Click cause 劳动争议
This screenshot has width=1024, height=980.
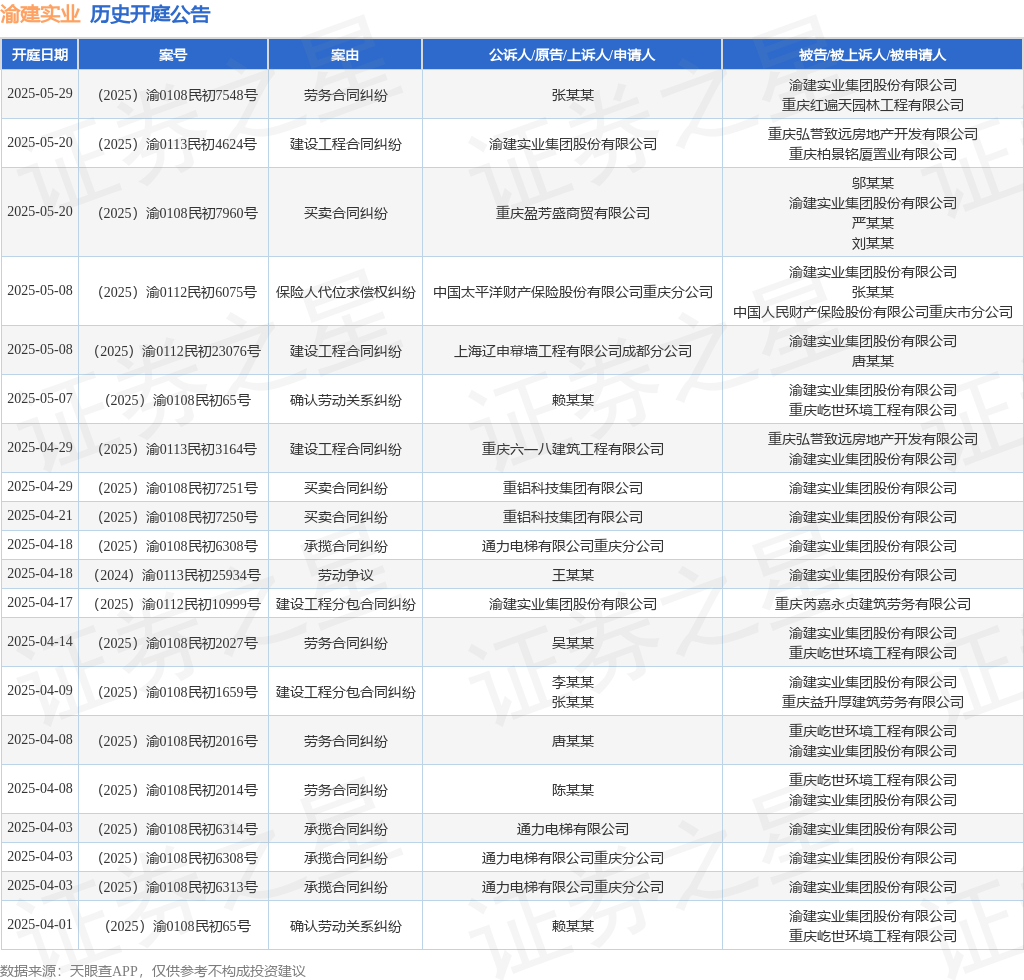point(345,575)
